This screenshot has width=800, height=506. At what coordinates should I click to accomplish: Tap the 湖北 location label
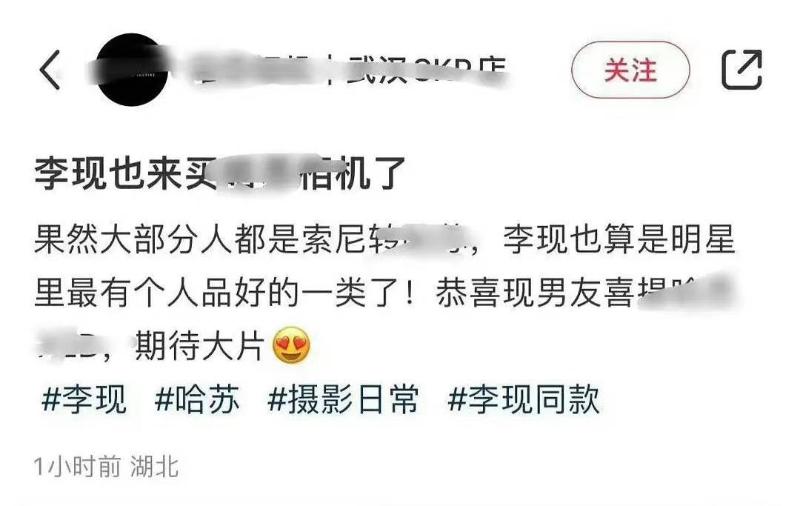pyautogui.click(x=154, y=467)
